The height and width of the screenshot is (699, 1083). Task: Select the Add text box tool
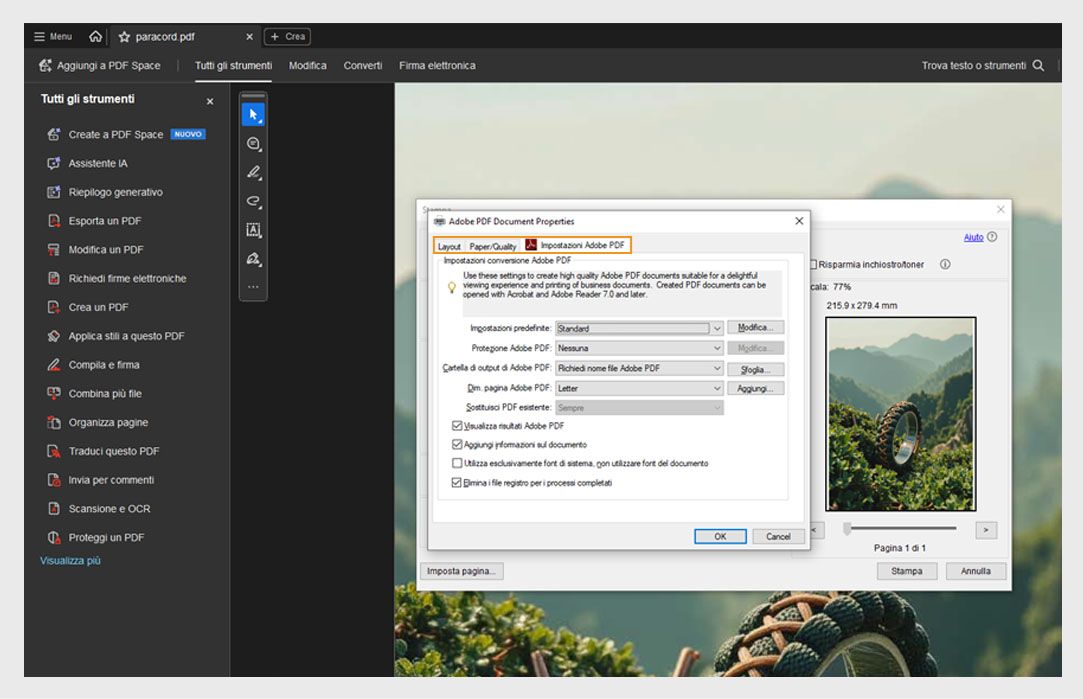(253, 227)
